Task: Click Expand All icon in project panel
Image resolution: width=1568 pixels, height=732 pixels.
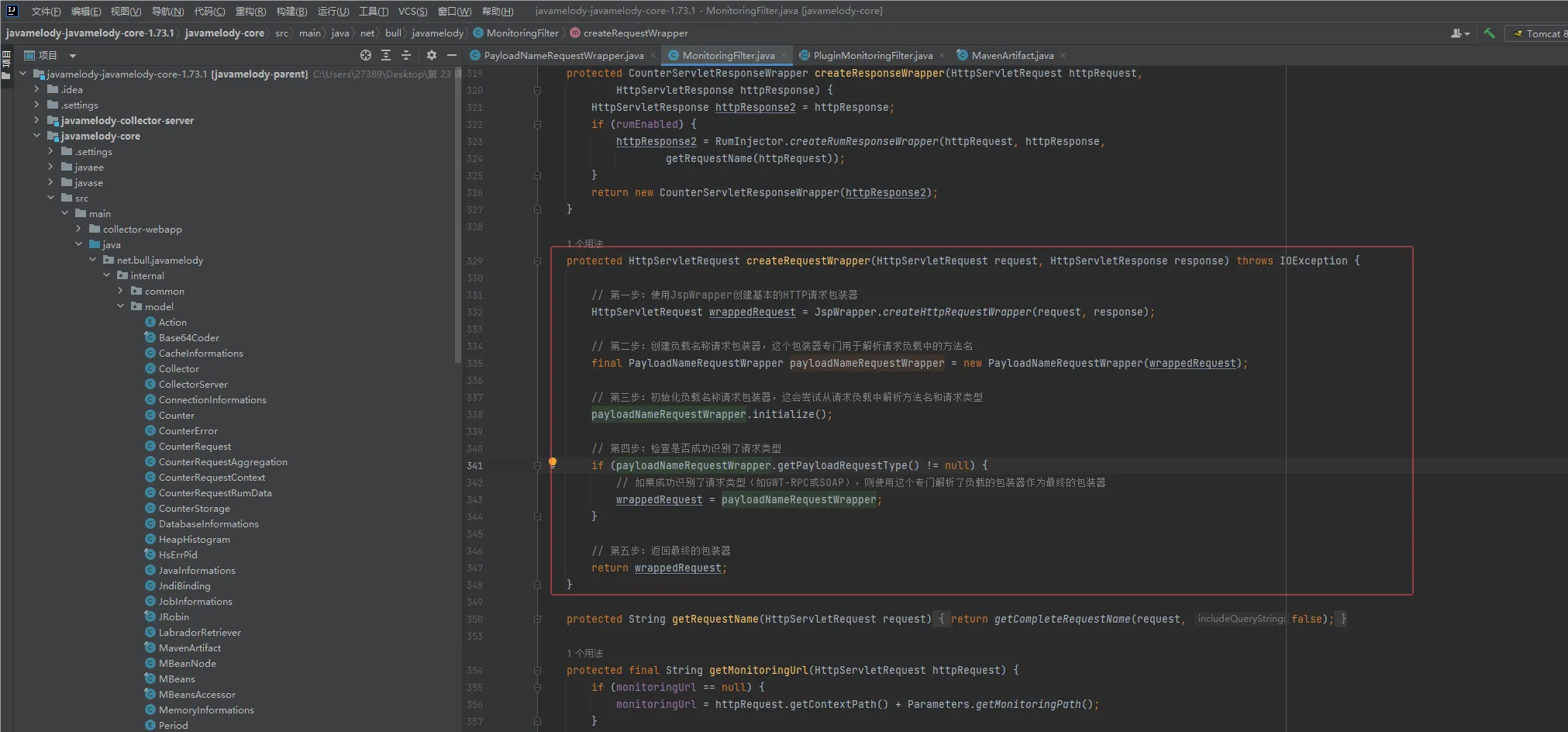Action: (386, 55)
